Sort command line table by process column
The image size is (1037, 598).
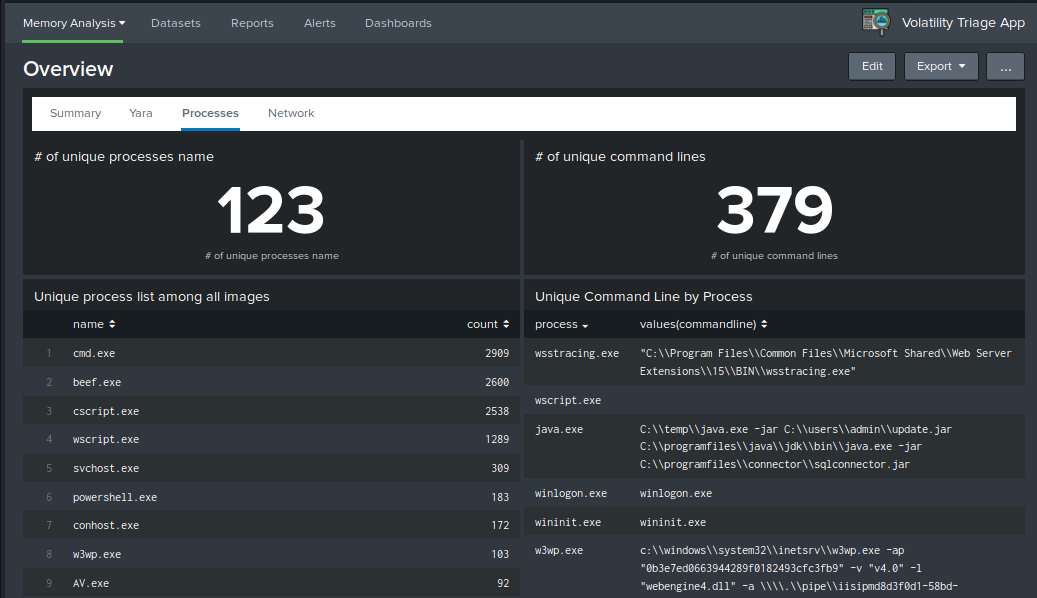click(x=561, y=324)
